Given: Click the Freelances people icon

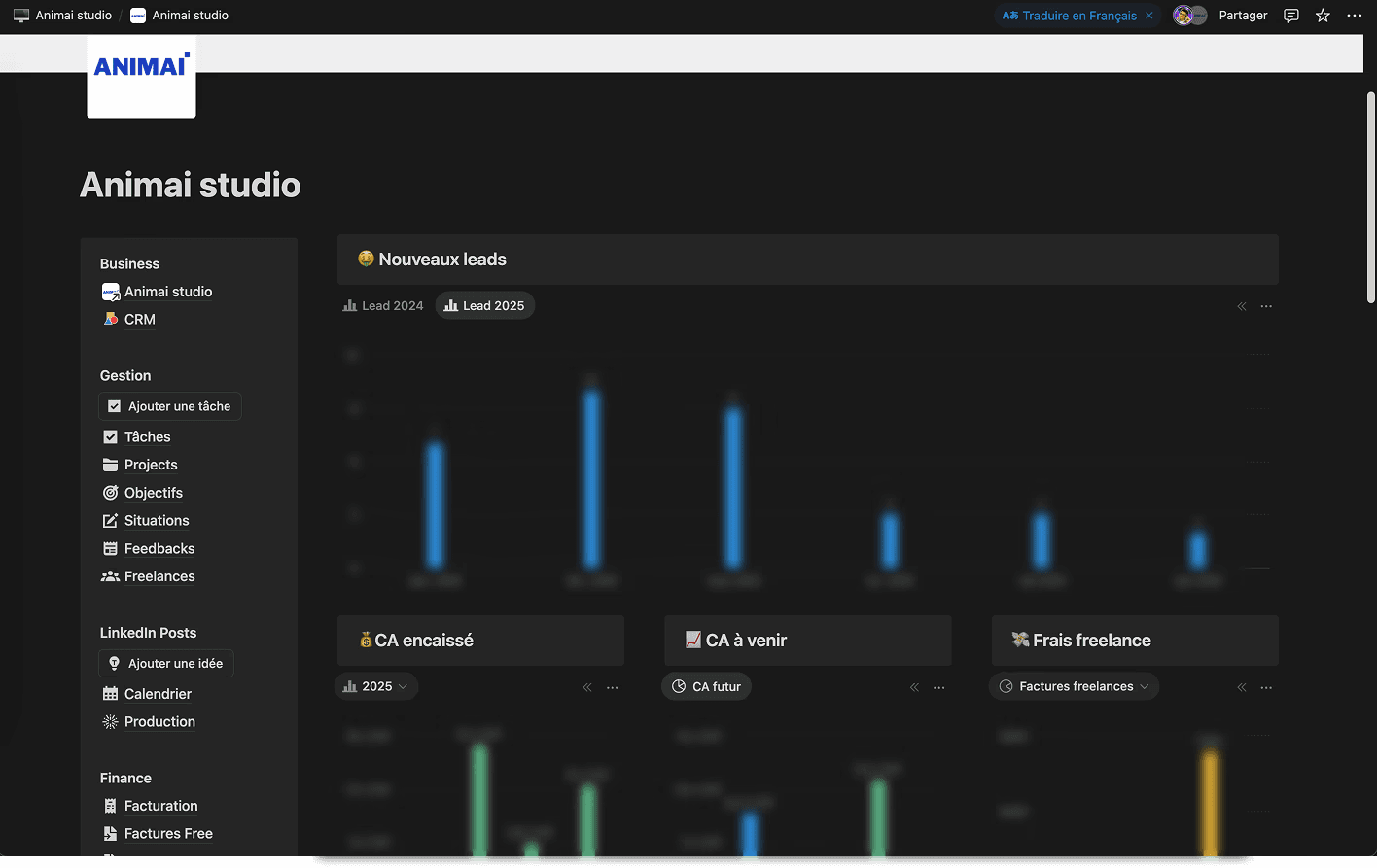Looking at the screenshot, I should pyautogui.click(x=111, y=576).
